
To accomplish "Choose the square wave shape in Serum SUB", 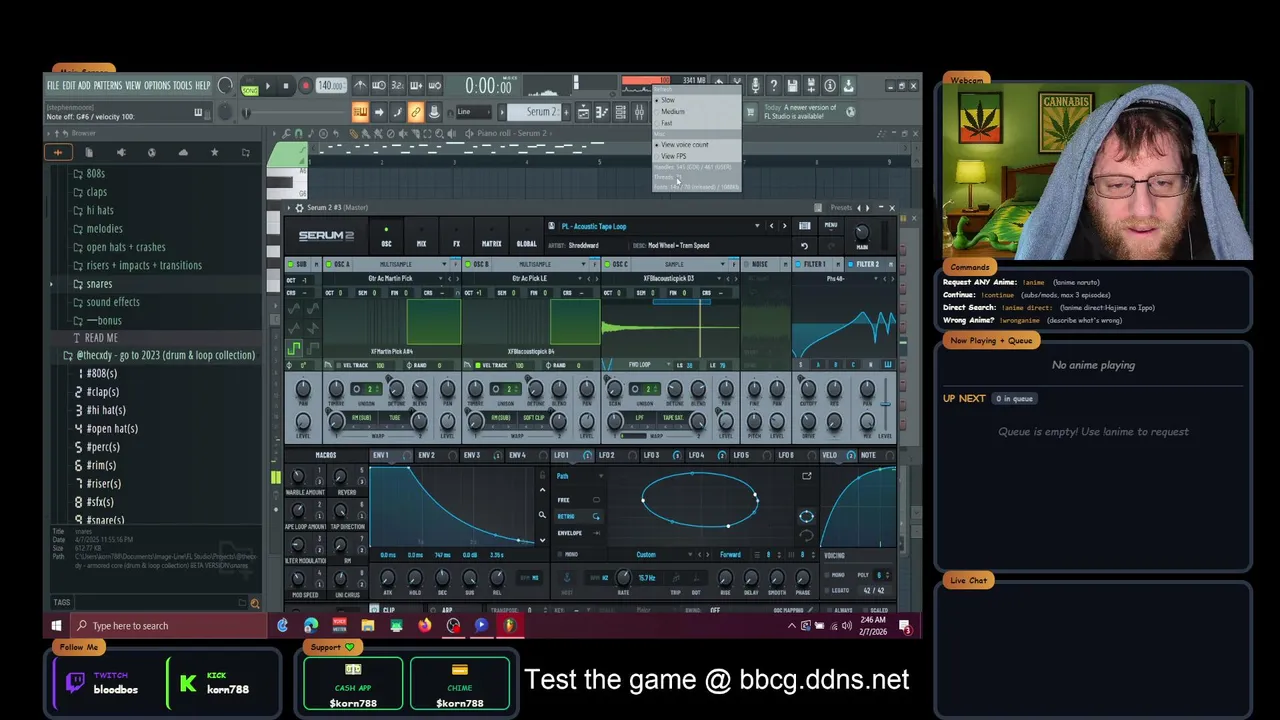I will coord(294,348).
